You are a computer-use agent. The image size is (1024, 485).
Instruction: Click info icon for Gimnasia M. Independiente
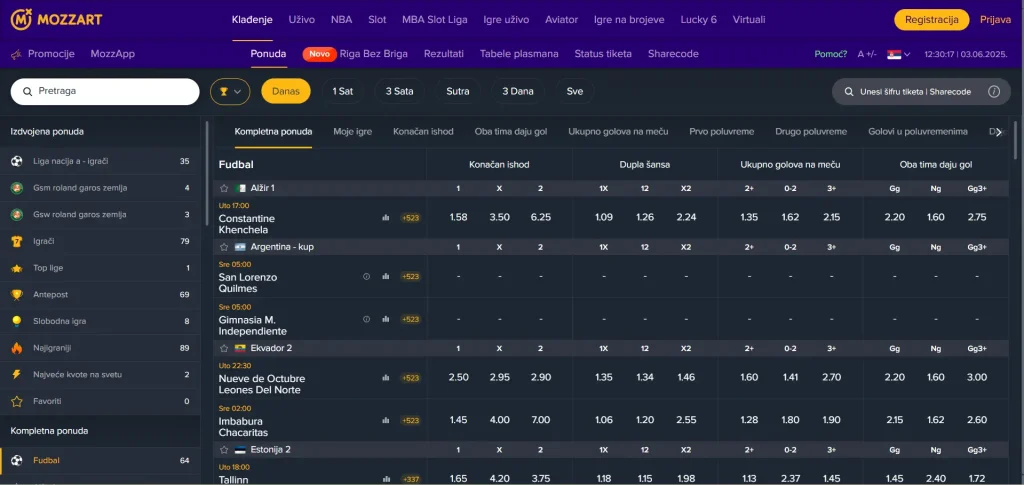(x=366, y=319)
